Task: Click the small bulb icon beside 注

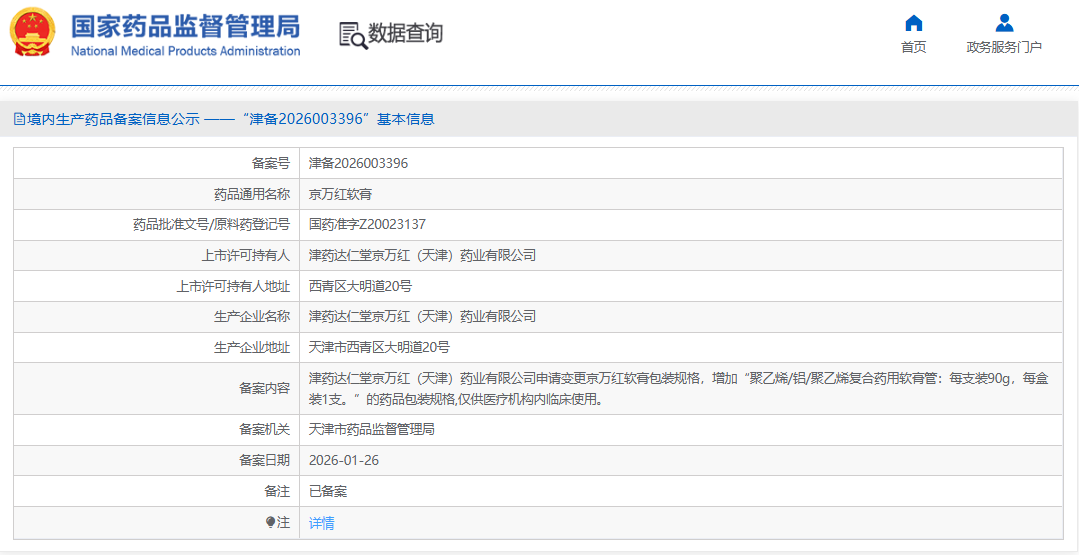Action: 270,522
